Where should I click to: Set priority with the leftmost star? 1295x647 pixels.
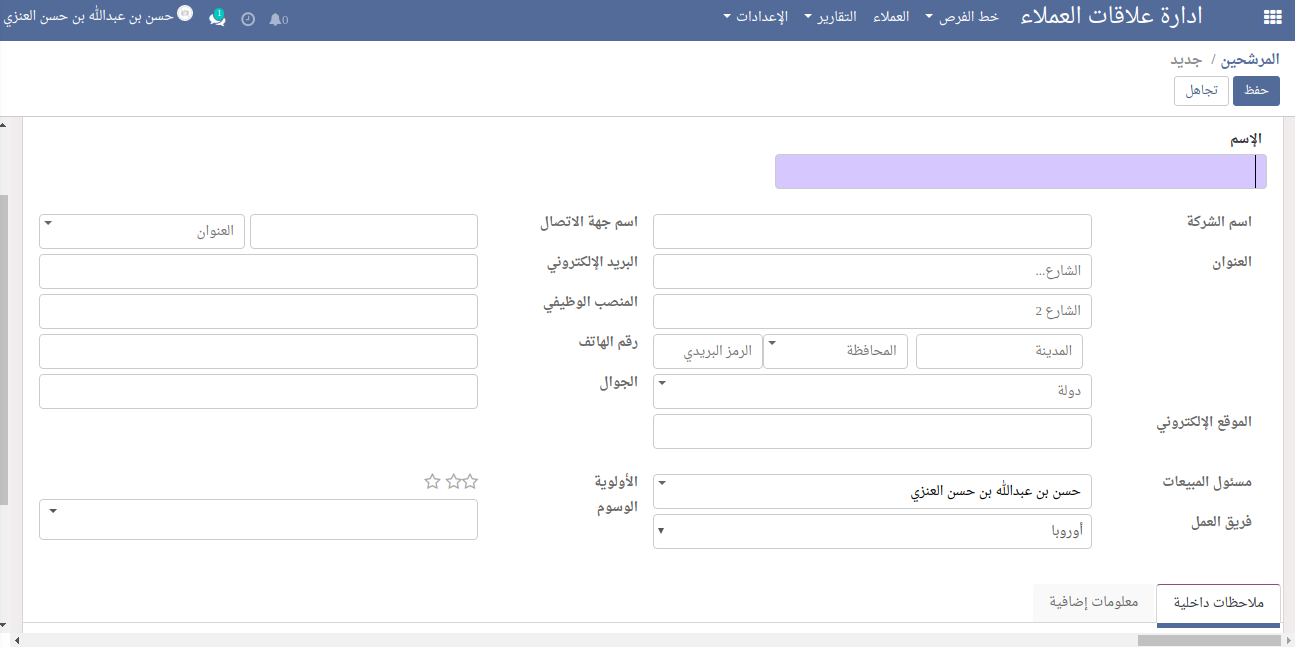pyautogui.click(x=432, y=482)
